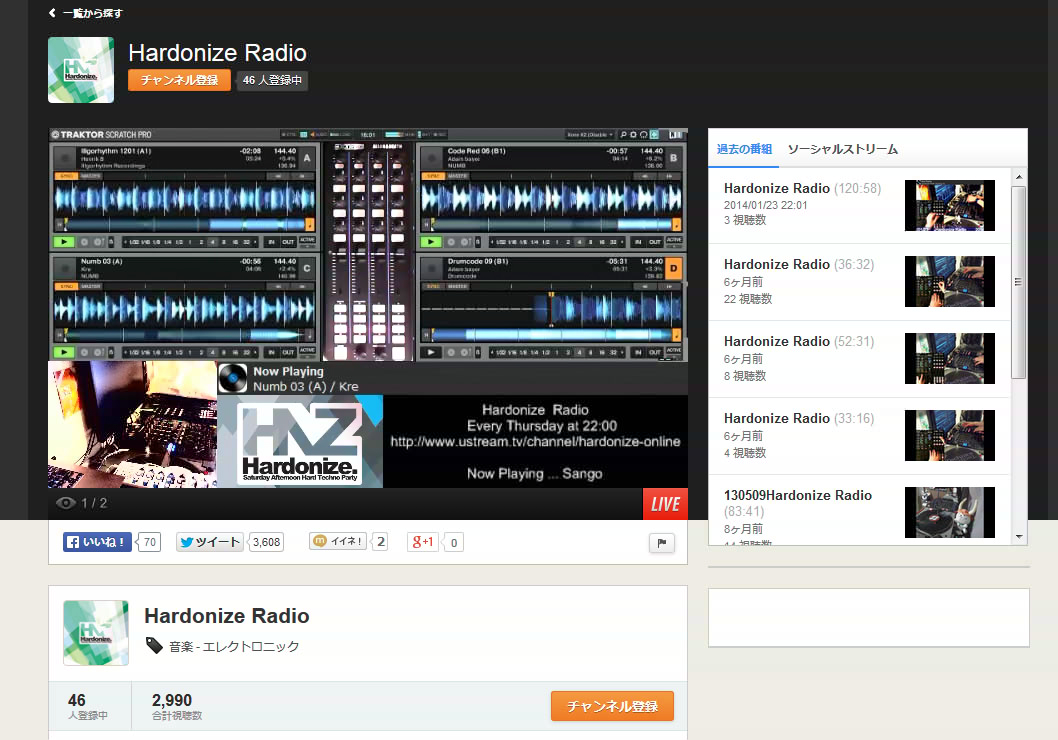Like with Facebook いいね! button
This screenshot has width=1058, height=740.
pyautogui.click(x=97, y=542)
